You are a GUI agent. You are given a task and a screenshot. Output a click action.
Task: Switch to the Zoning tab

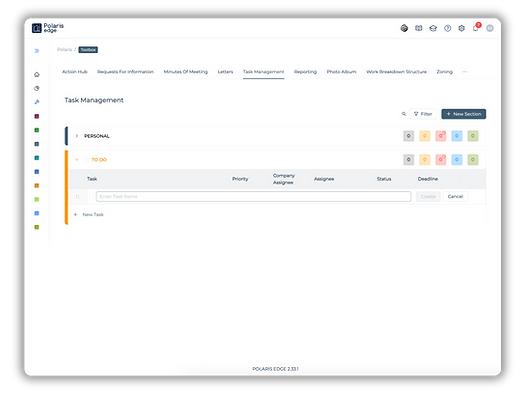coord(444,72)
